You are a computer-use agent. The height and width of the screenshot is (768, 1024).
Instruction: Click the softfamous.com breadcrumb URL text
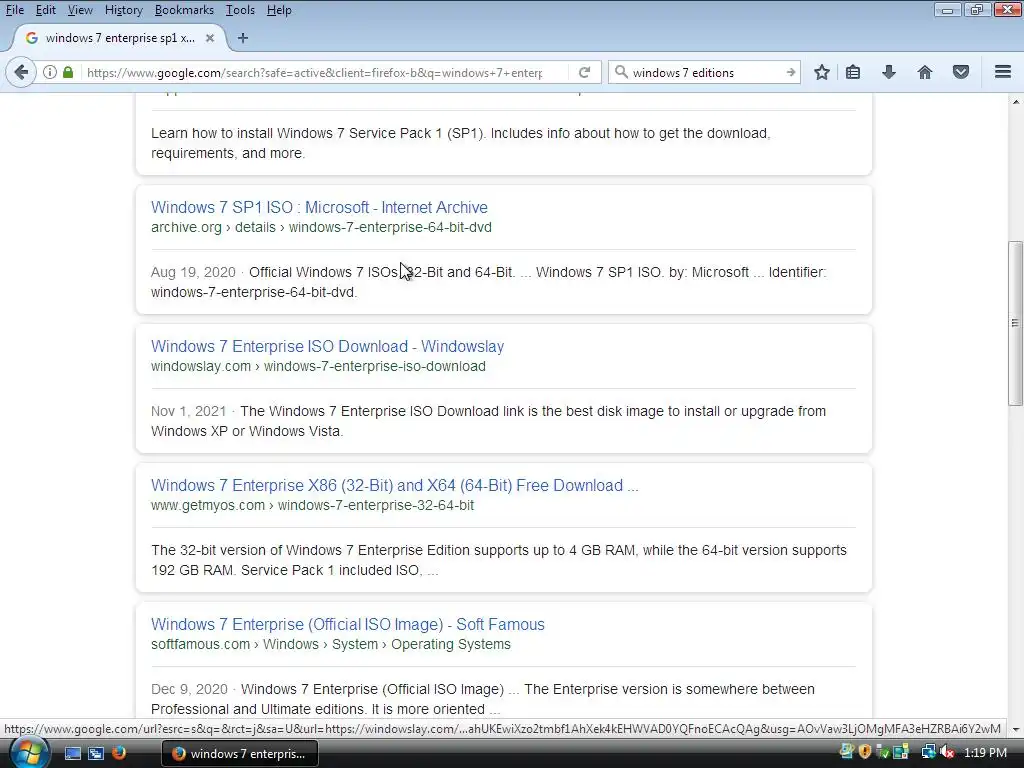click(330, 645)
